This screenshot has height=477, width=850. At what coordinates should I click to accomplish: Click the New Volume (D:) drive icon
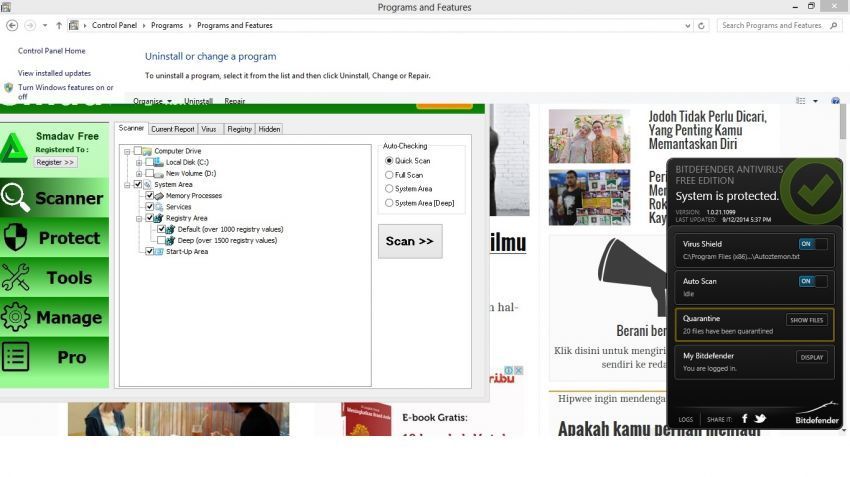[x=158, y=173]
